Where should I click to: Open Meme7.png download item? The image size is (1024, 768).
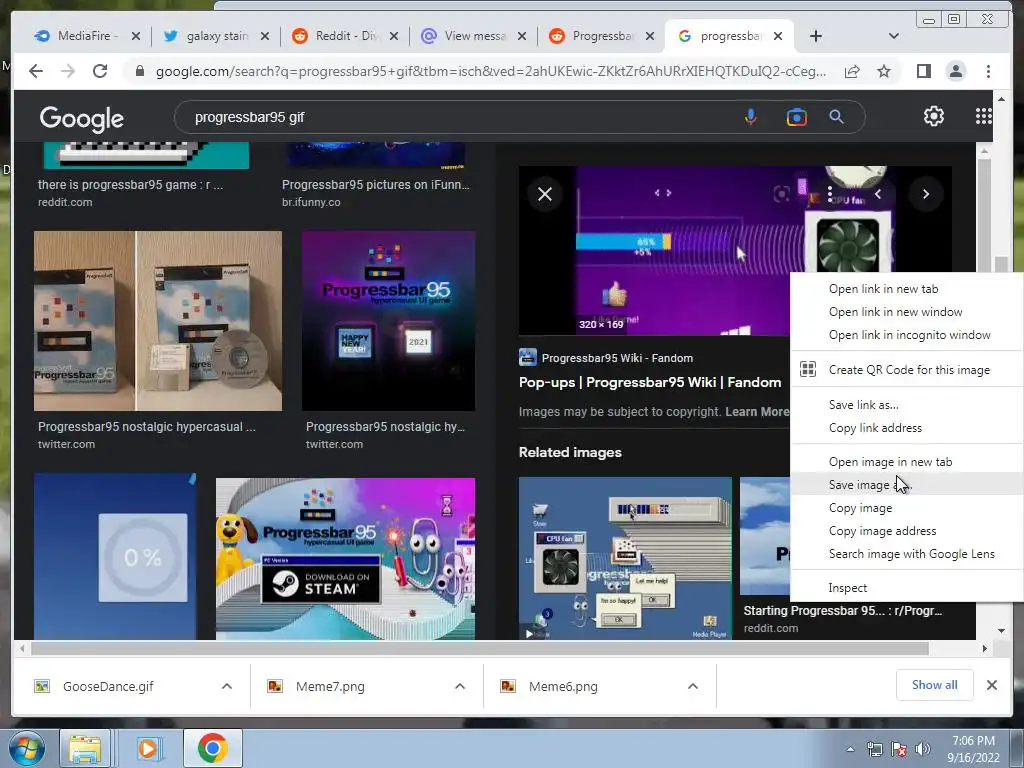[330, 686]
